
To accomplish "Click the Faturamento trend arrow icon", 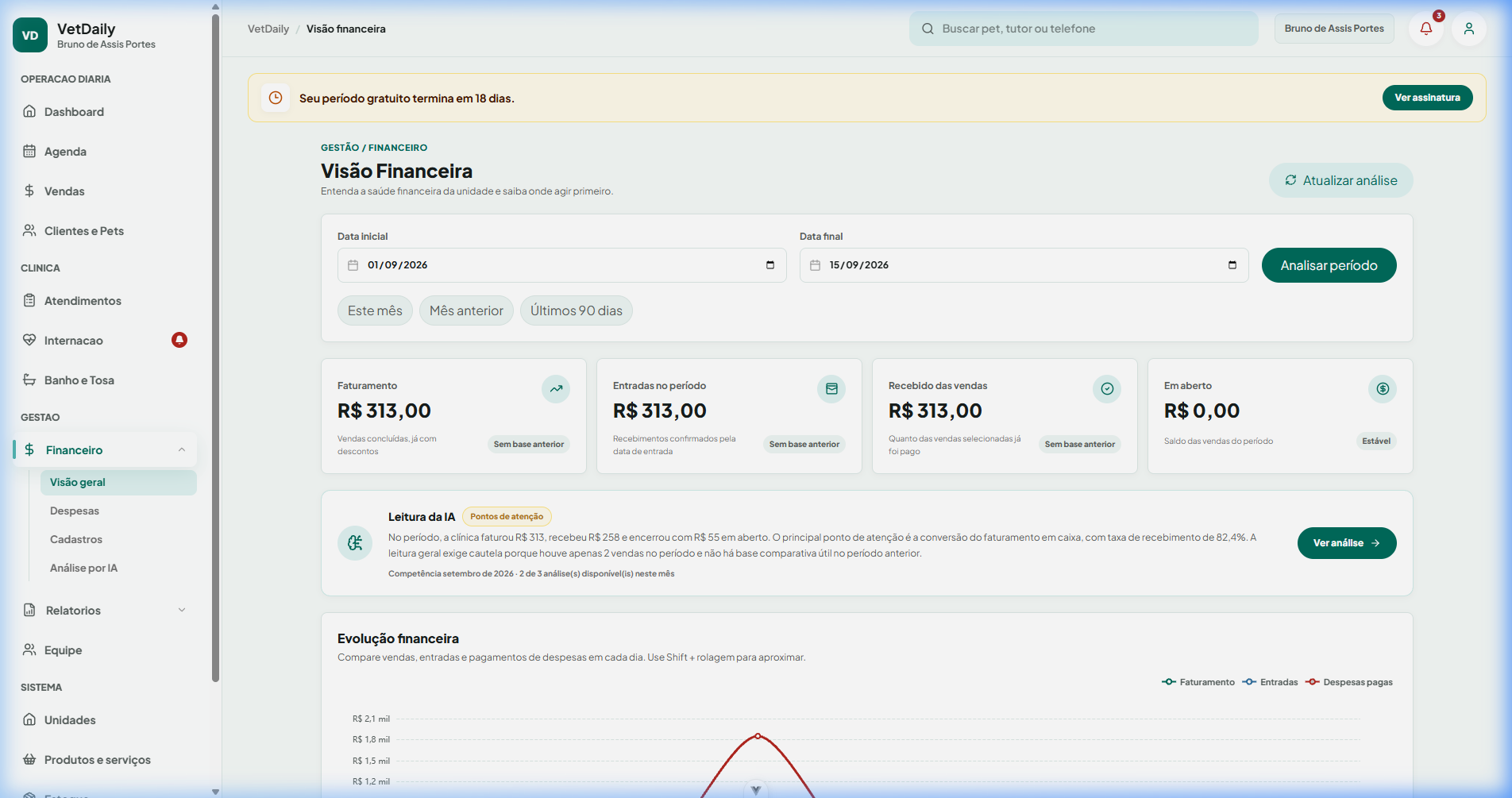I will coord(556,389).
